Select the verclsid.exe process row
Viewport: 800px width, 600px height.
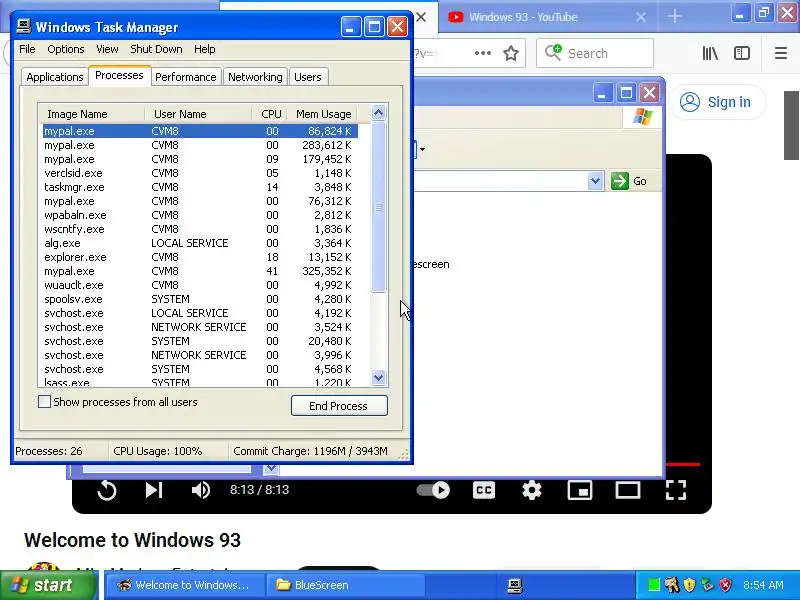200,173
